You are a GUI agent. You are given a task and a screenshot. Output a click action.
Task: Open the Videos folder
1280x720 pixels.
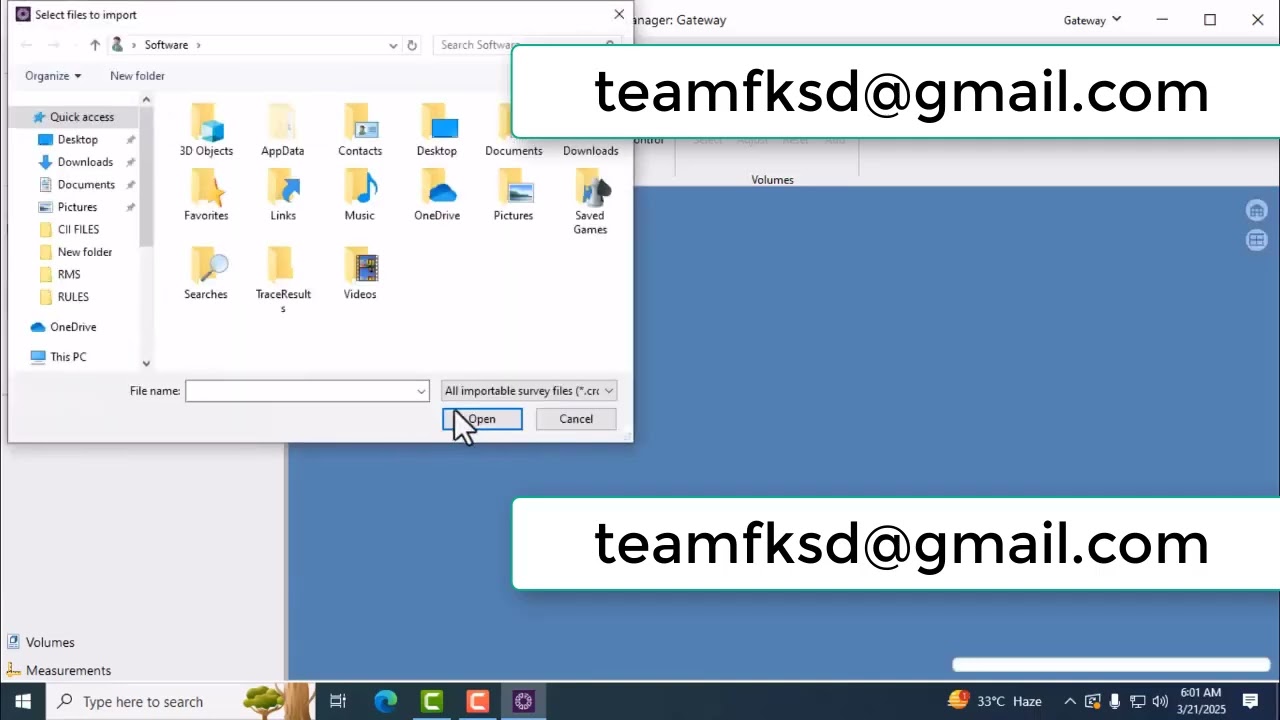(360, 273)
